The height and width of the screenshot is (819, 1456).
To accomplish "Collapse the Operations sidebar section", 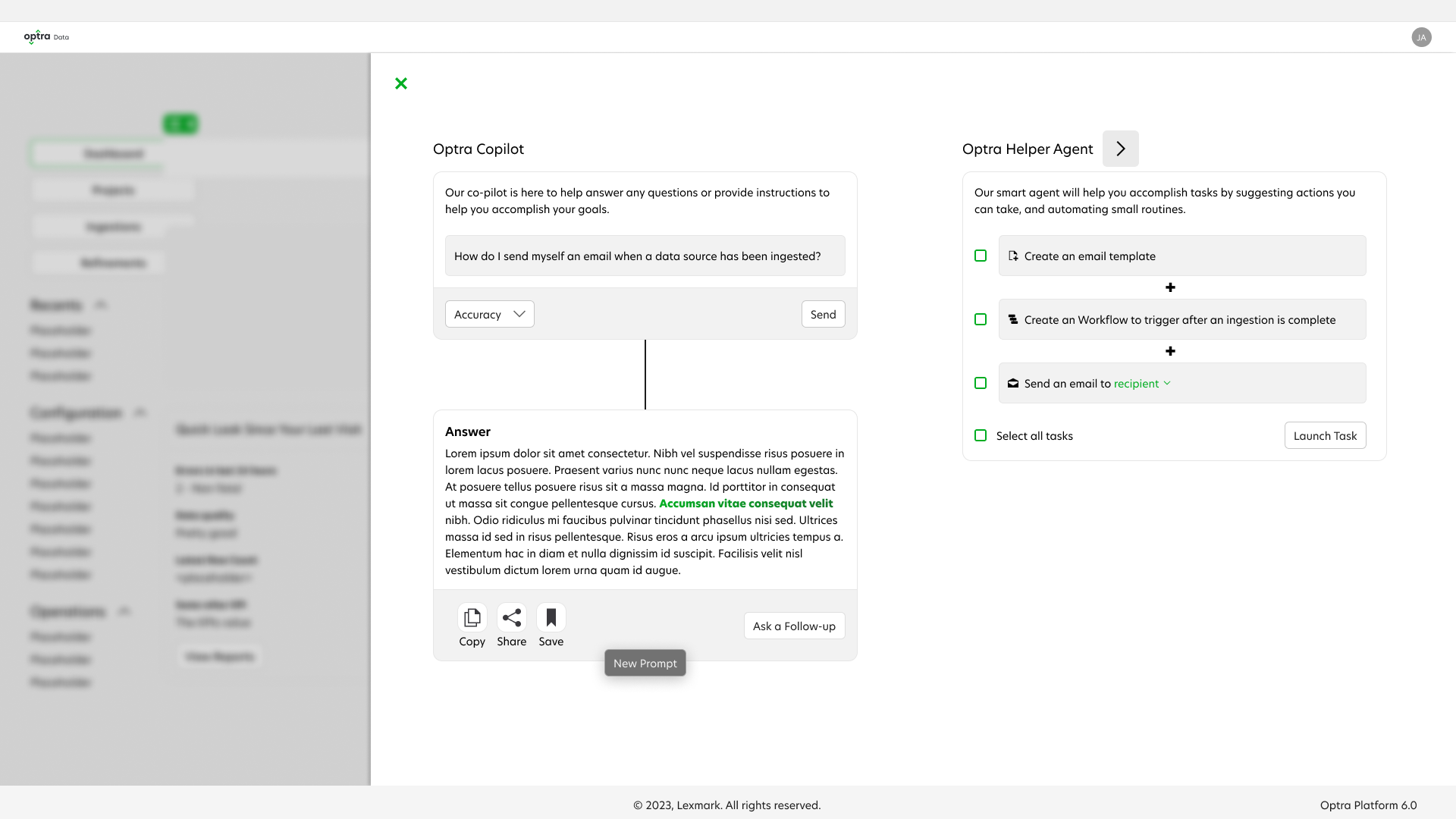I will 124,611.
